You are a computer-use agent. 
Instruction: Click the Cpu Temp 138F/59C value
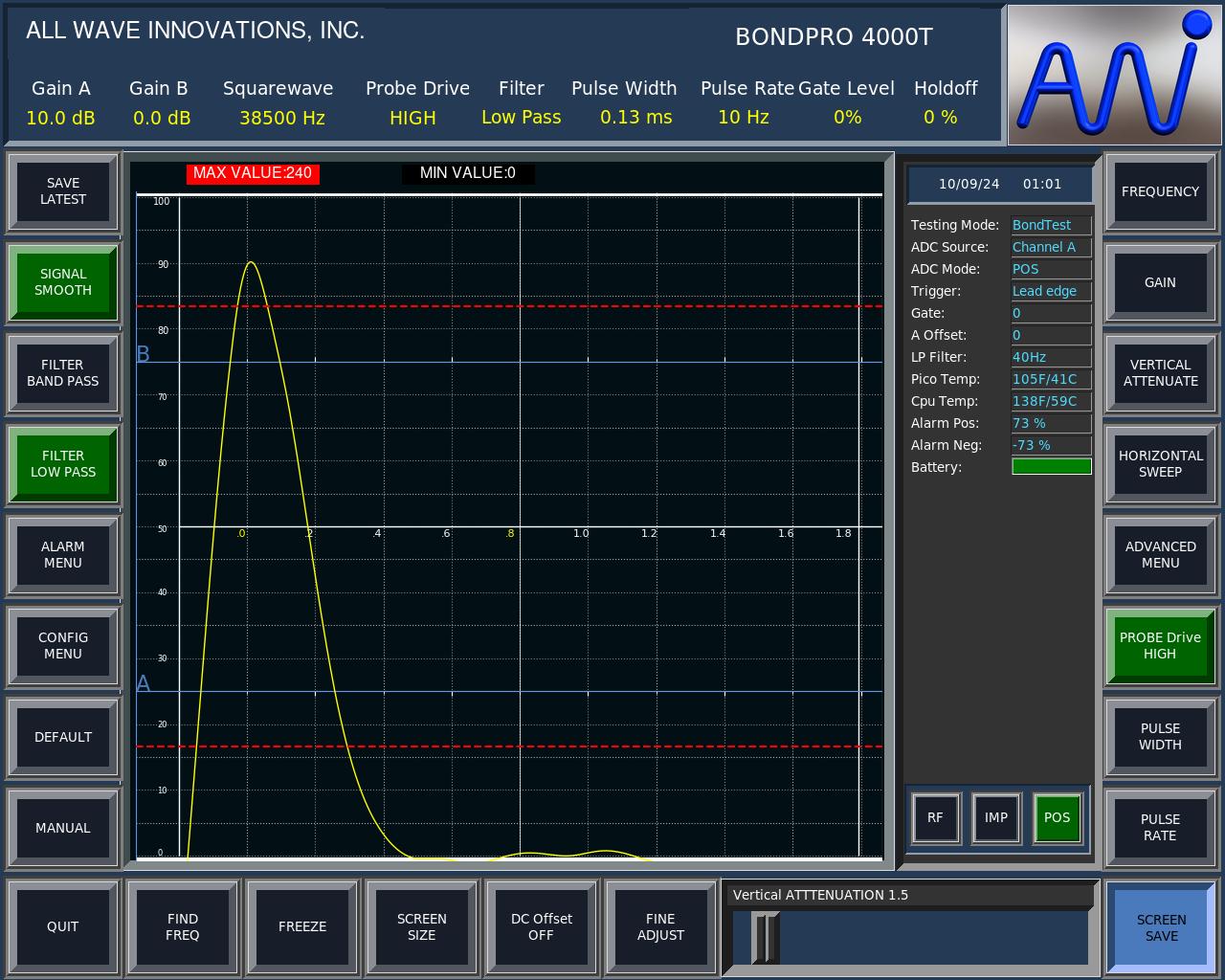point(1051,401)
